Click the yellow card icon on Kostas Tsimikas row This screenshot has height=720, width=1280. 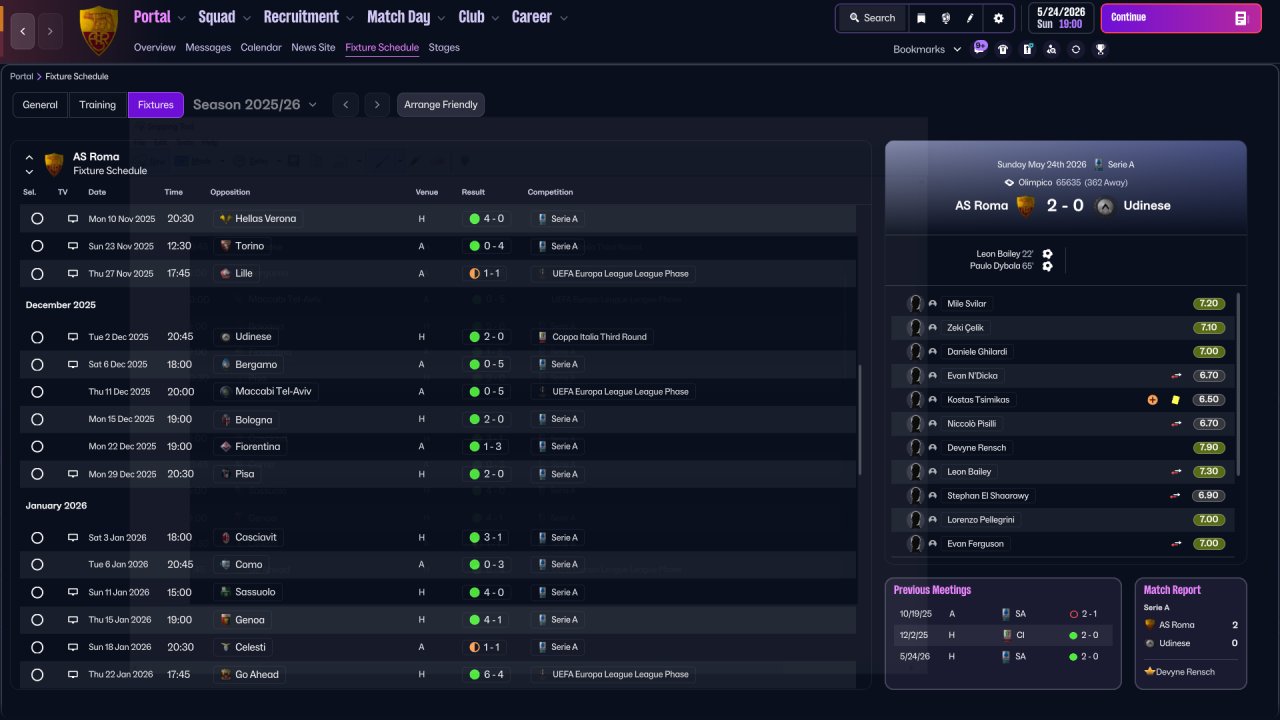[x=1175, y=400]
